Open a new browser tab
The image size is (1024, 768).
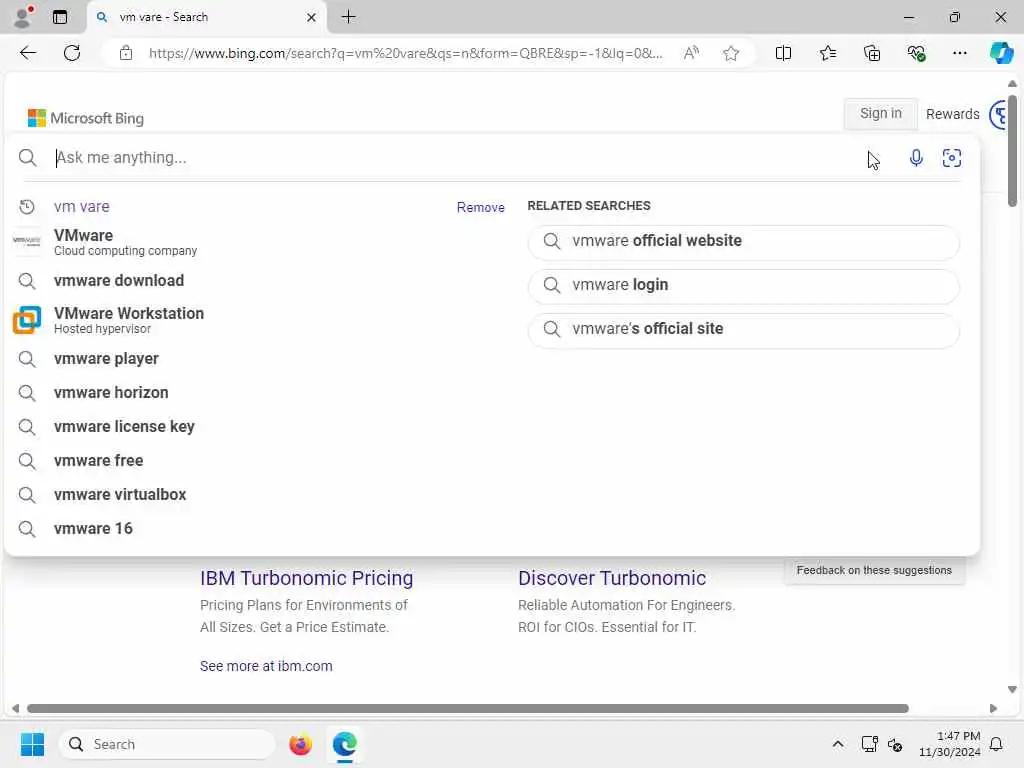coord(349,17)
